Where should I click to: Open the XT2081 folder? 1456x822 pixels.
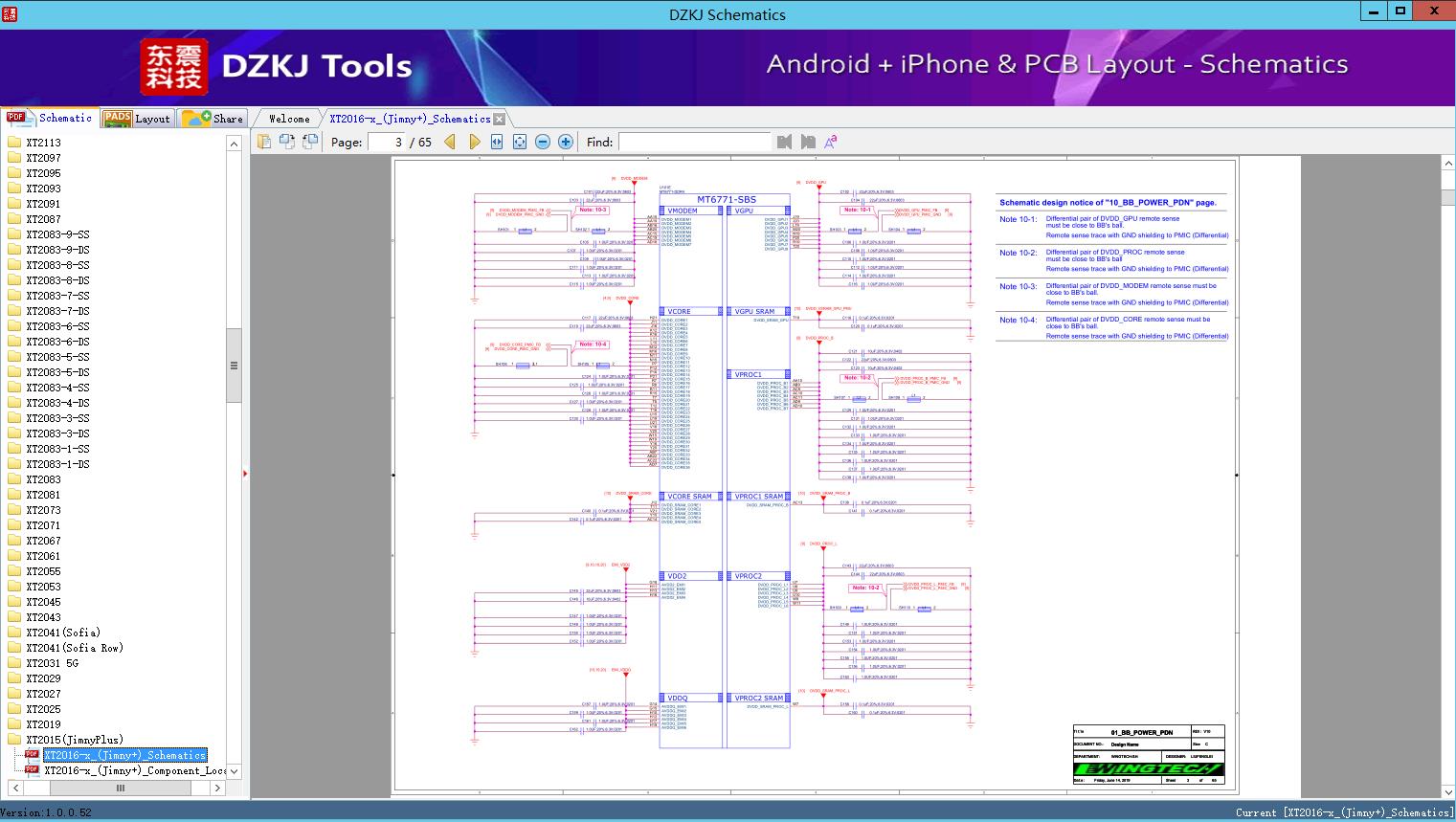[34, 495]
